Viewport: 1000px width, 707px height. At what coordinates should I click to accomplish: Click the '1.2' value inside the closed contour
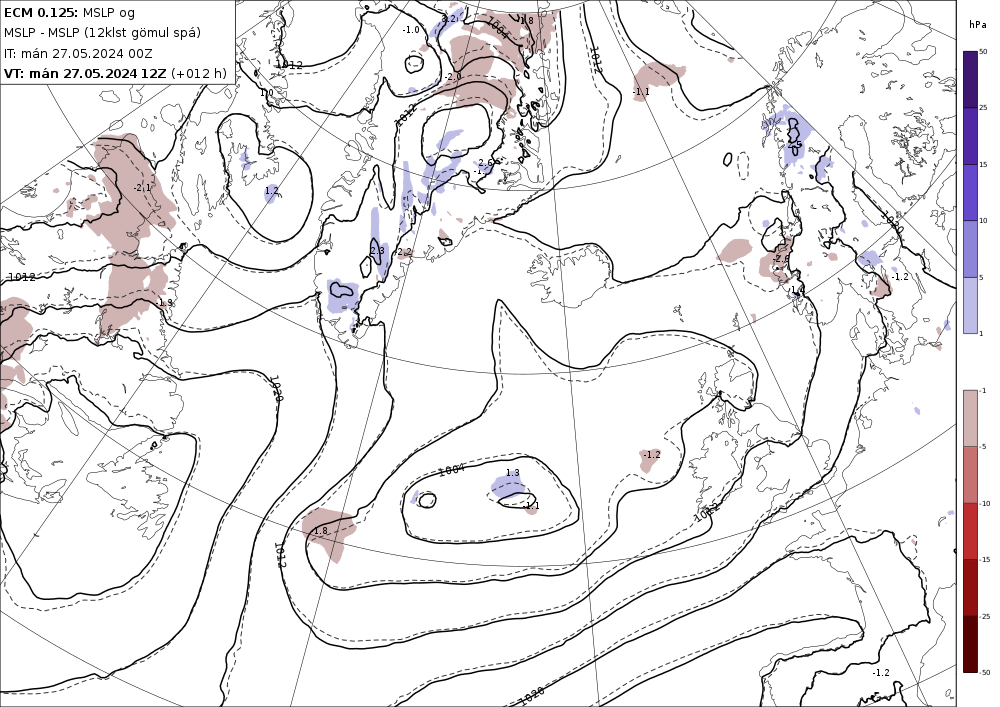[272, 191]
